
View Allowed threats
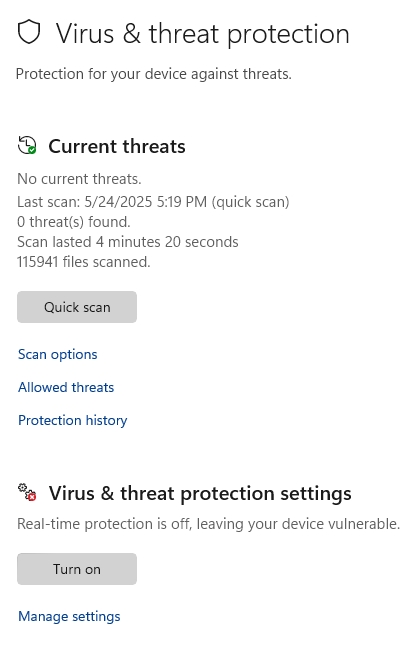(x=66, y=387)
